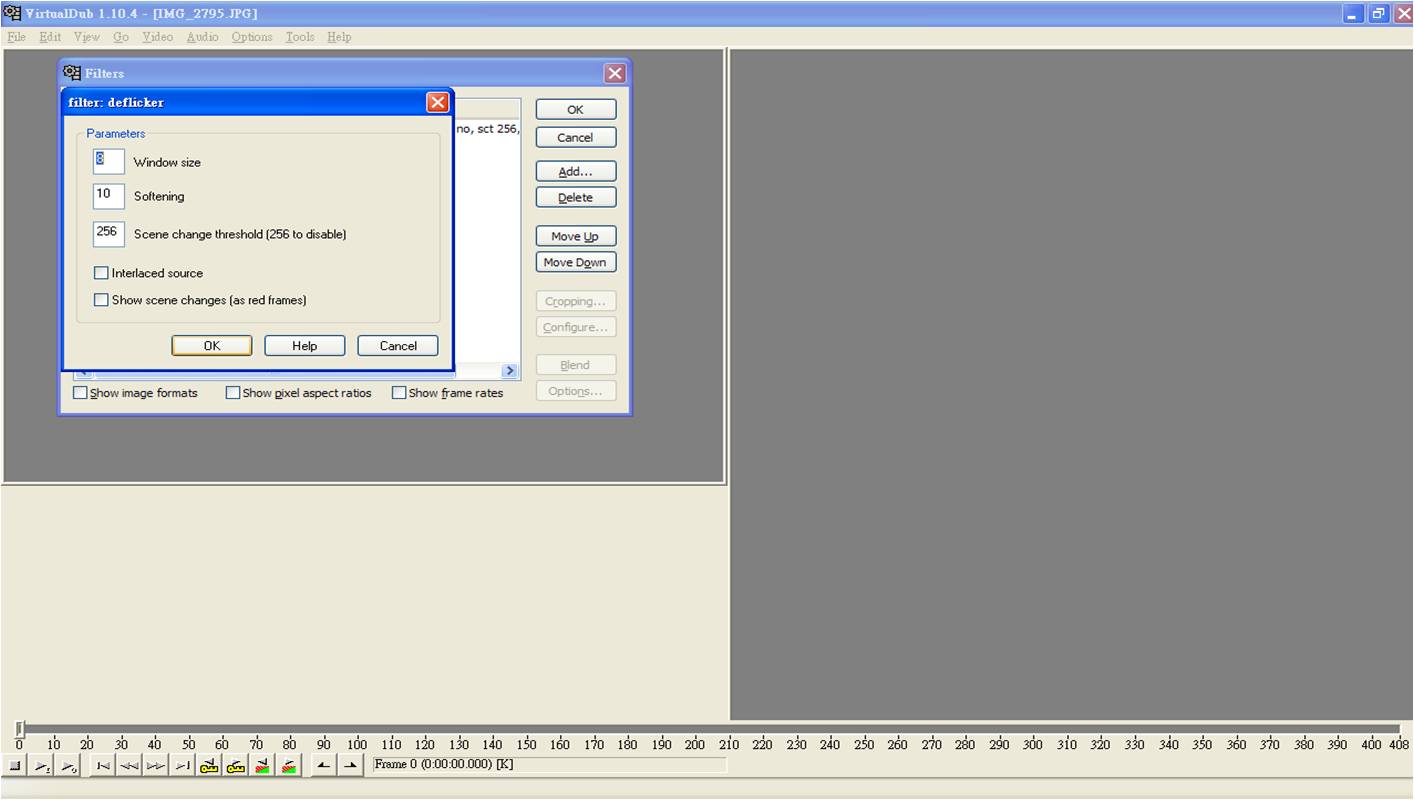
Task: Open the File menu
Action: tap(16, 37)
